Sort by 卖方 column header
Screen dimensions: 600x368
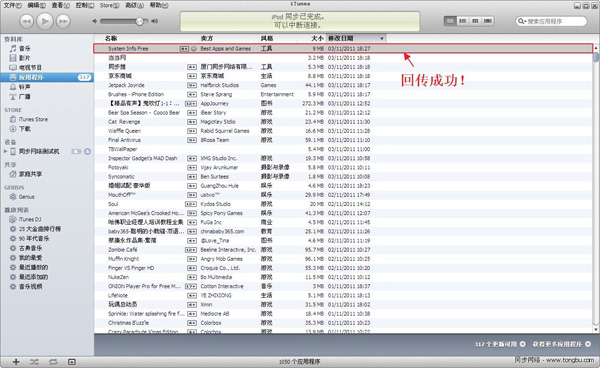[229, 38]
